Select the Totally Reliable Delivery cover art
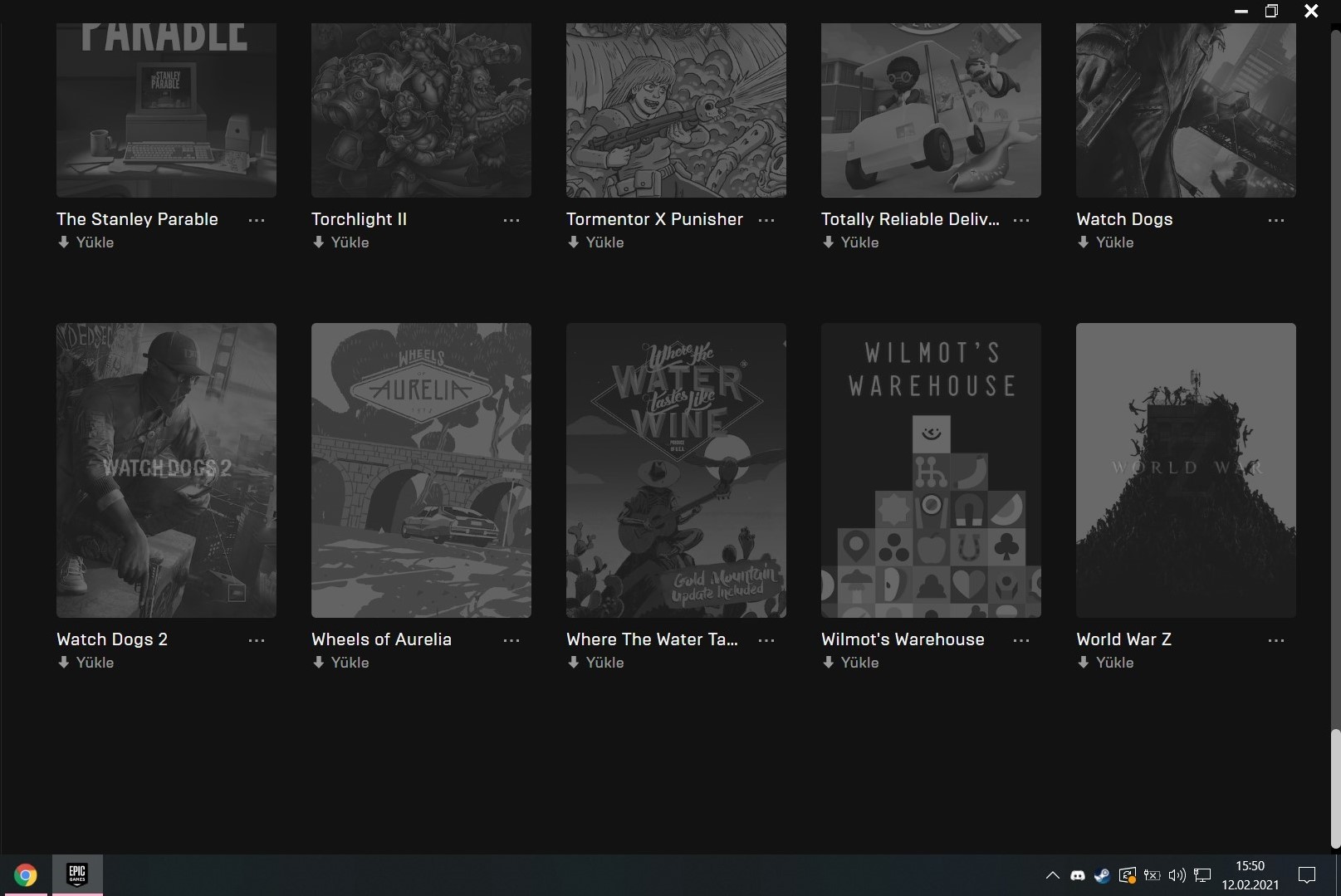The width and height of the screenshot is (1341, 896). pos(931,110)
